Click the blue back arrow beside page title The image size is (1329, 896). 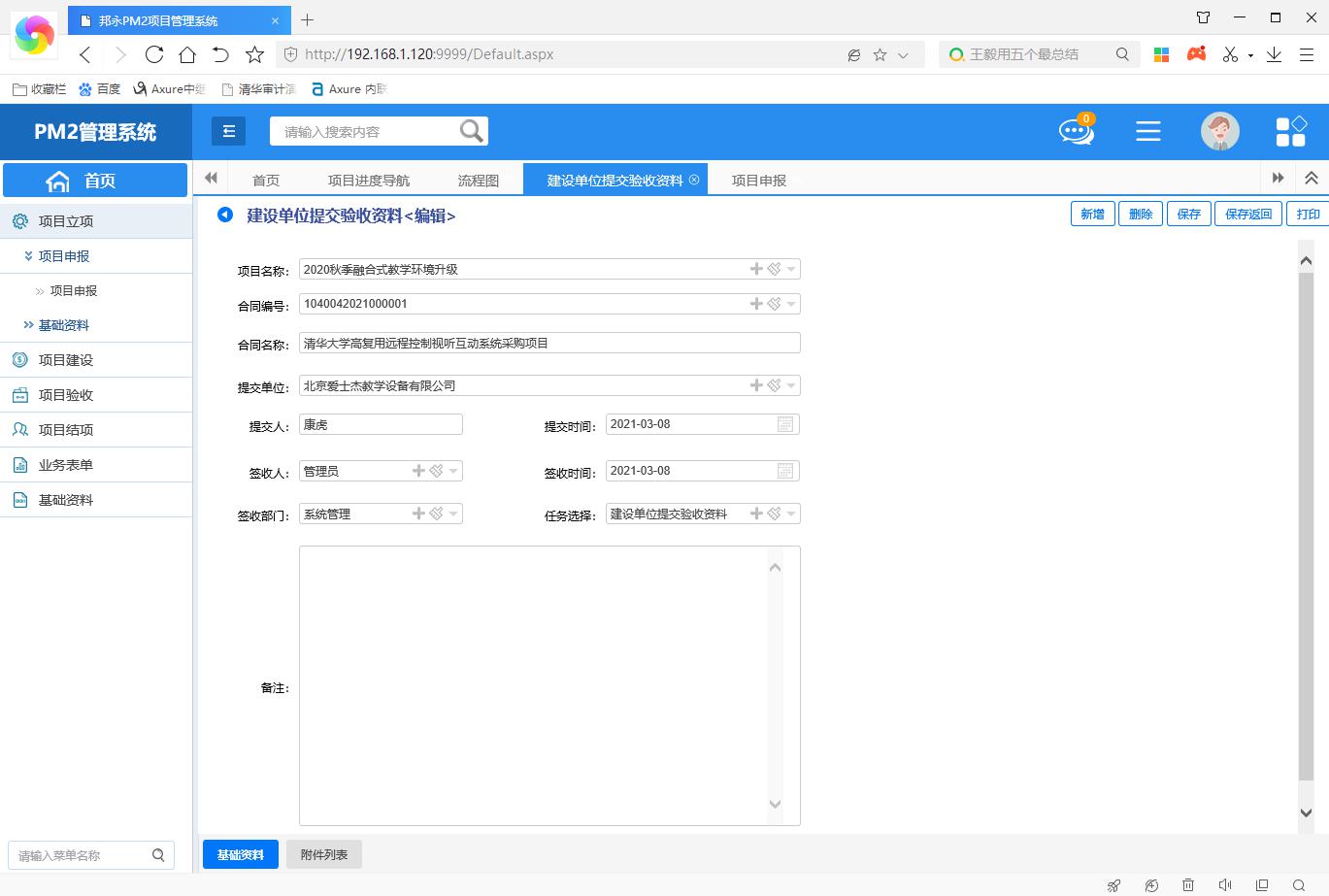click(225, 215)
